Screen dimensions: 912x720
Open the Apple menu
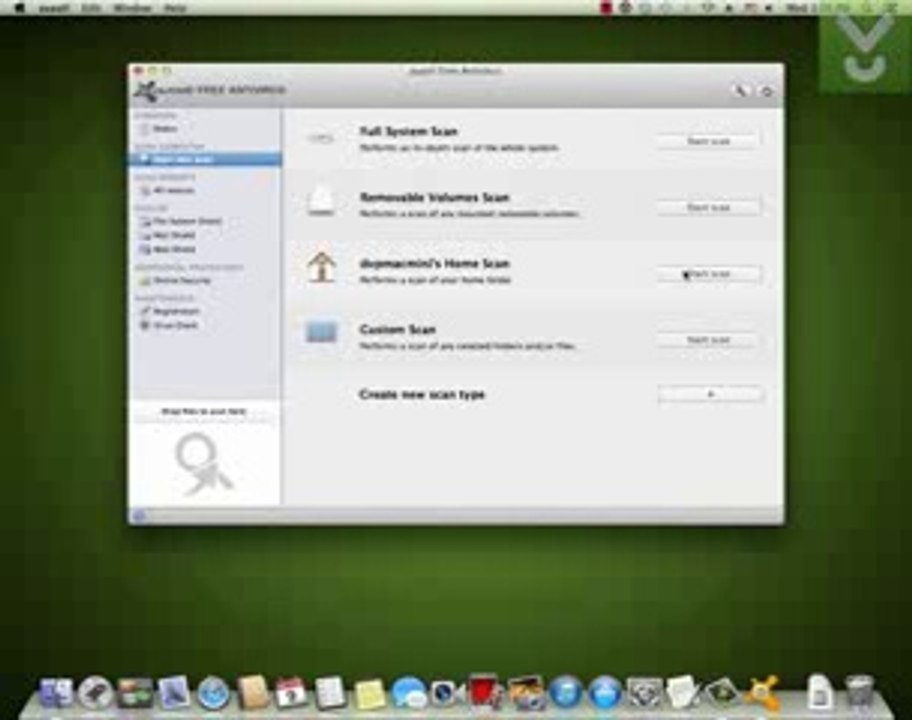(x=19, y=8)
